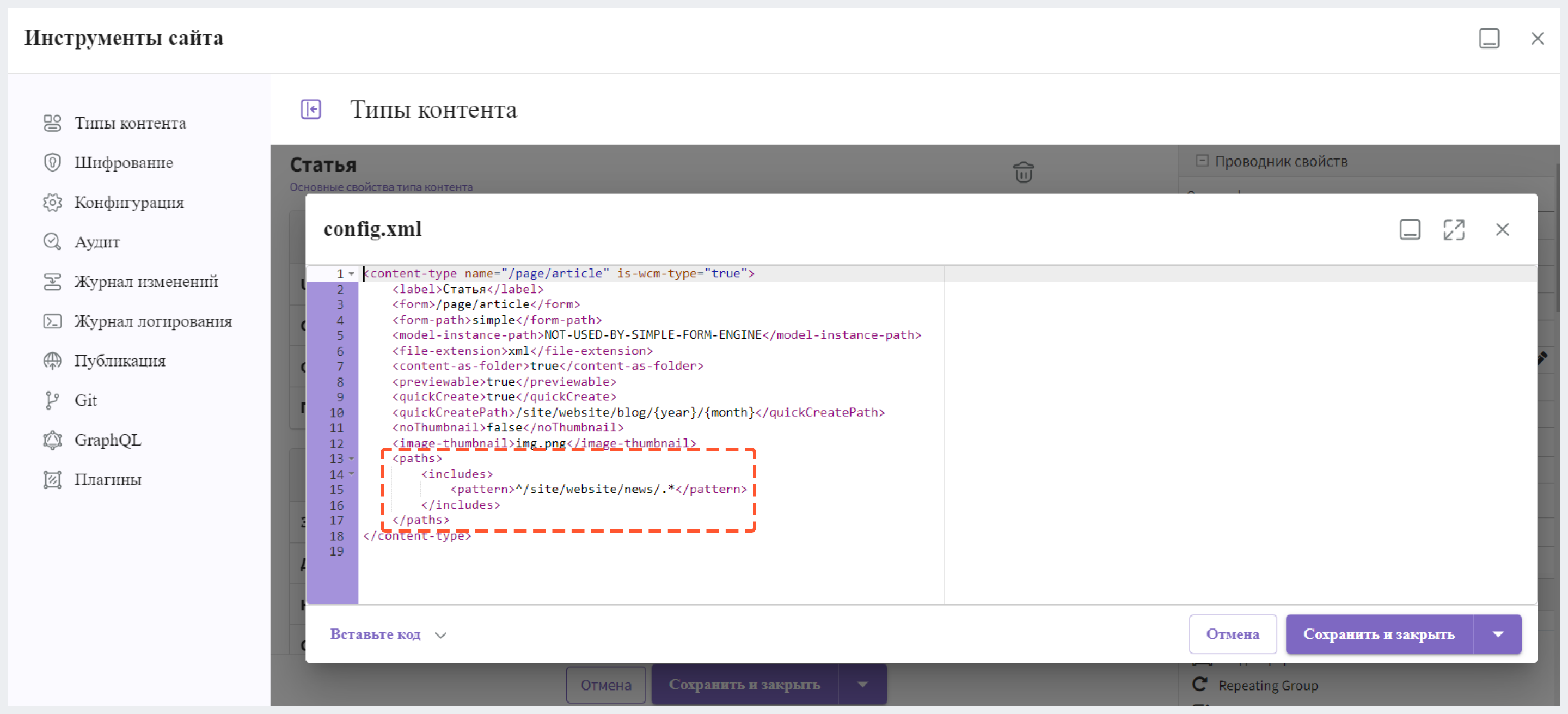The image size is (1568, 714).
Task: Click the Аудит magnifier icon
Action: pos(52,242)
